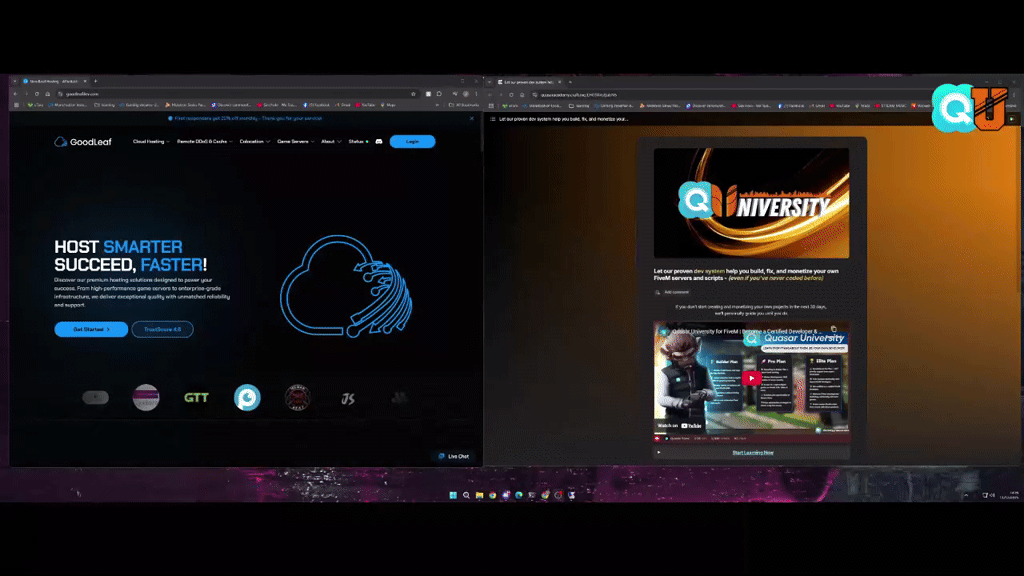The image size is (1024, 576).
Task: Open Extensions puzzle icon in left browser
Action: pyautogui.click(x=440, y=94)
